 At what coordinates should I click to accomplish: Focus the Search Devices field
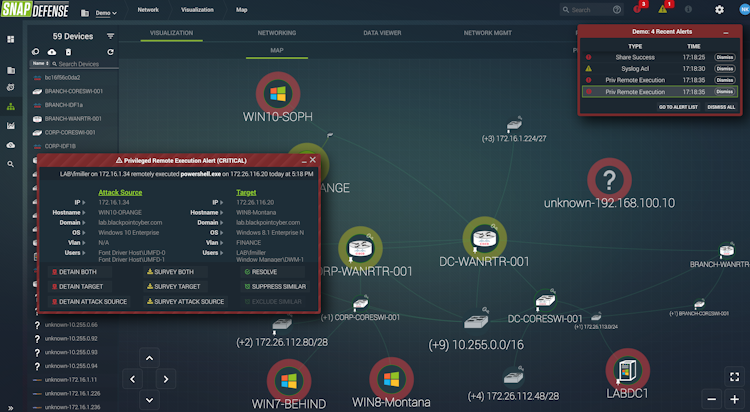click(86, 64)
